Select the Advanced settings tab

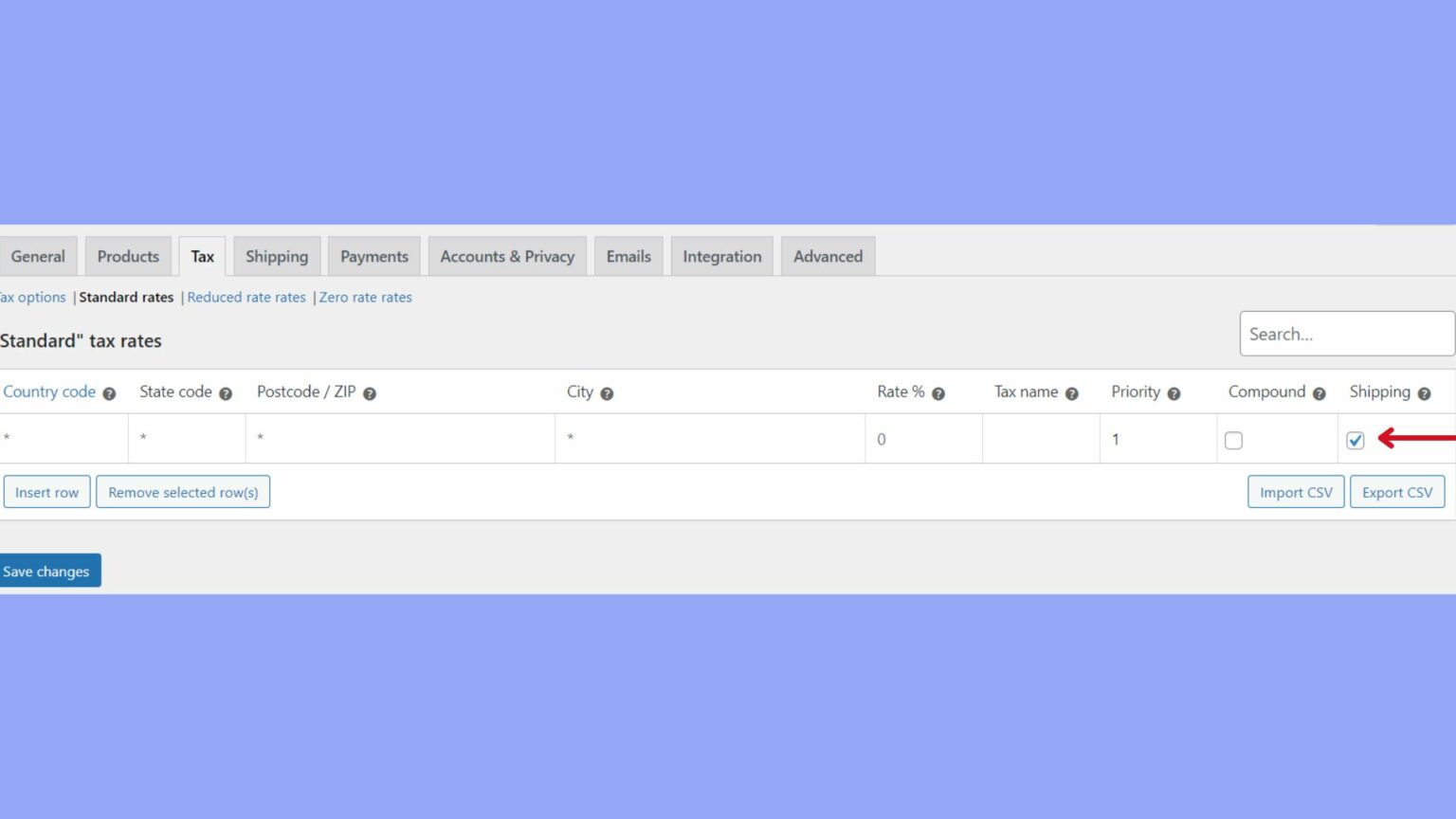[828, 256]
